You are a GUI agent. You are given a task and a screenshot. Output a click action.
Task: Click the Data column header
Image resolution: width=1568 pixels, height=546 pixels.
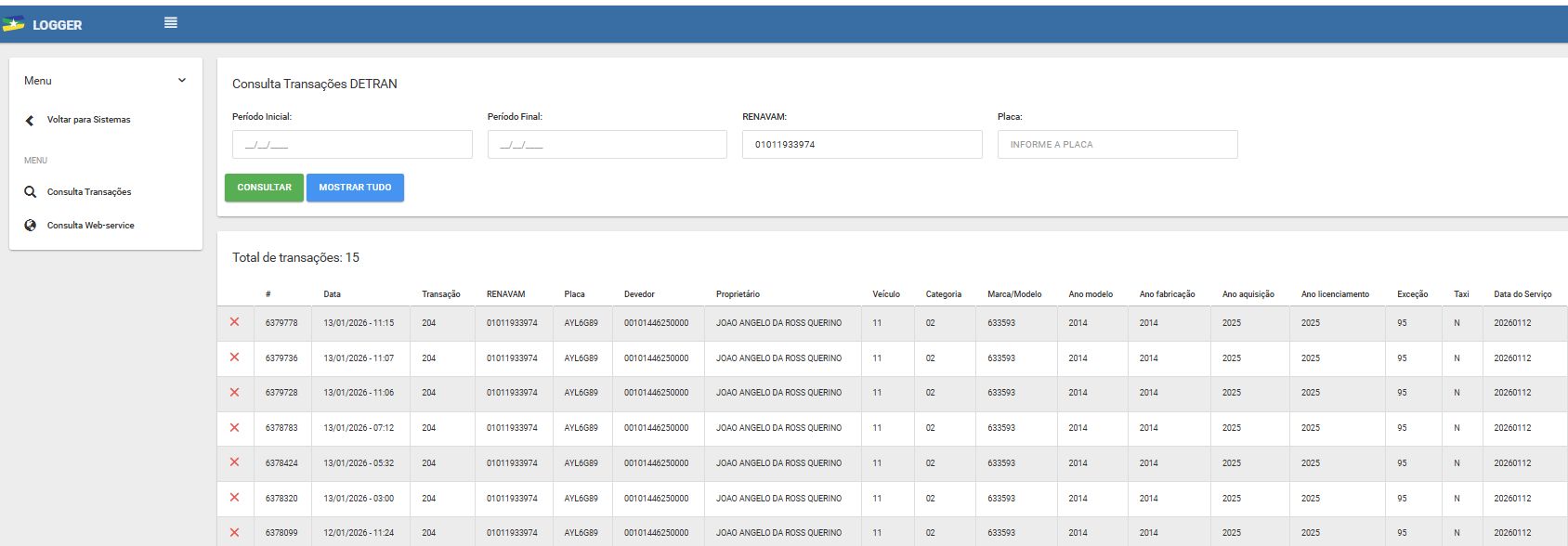pos(333,294)
